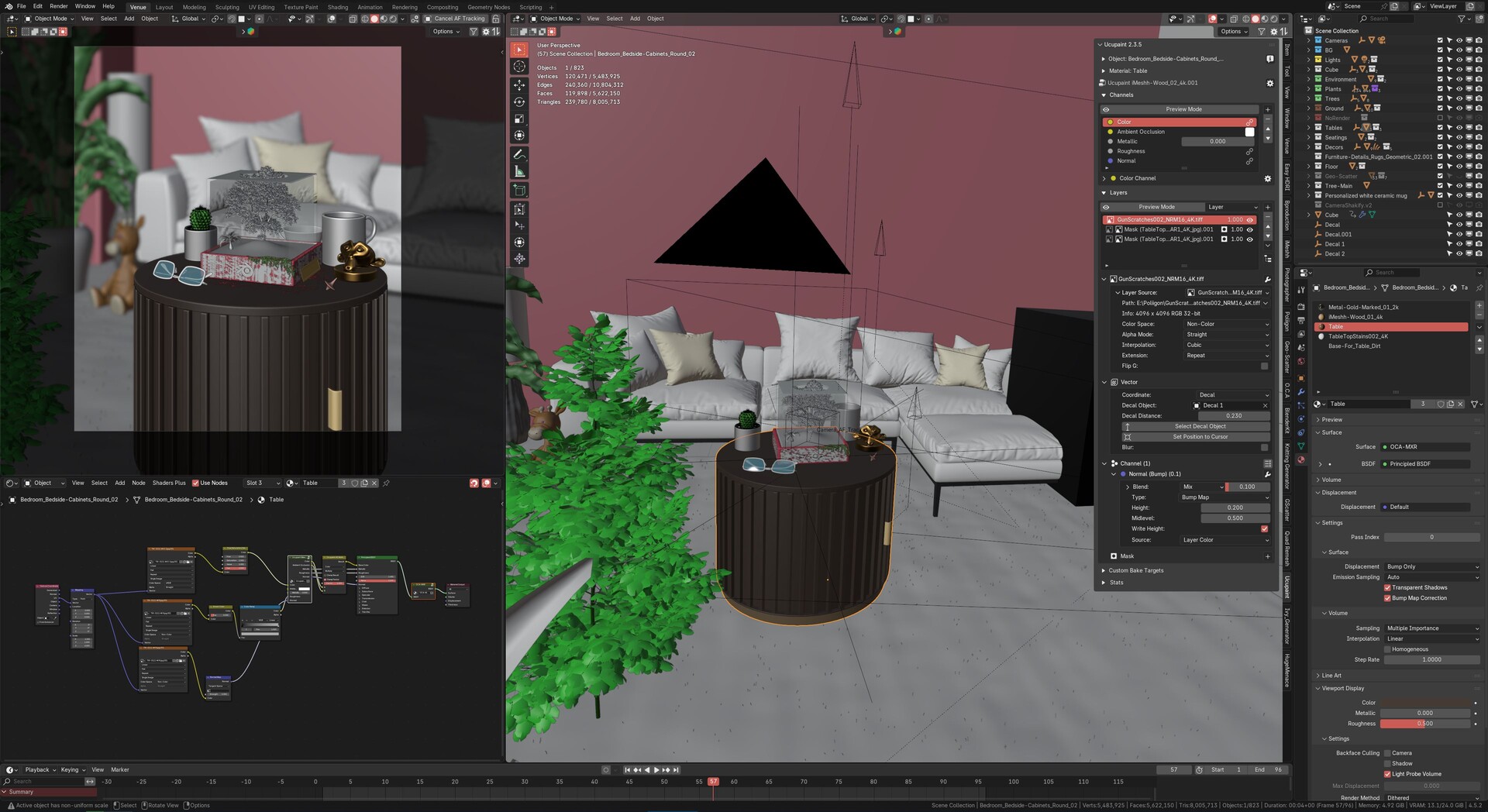The image size is (1488, 812).
Task: Open the Coordinate Decal dropdown
Action: coord(1233,395)
